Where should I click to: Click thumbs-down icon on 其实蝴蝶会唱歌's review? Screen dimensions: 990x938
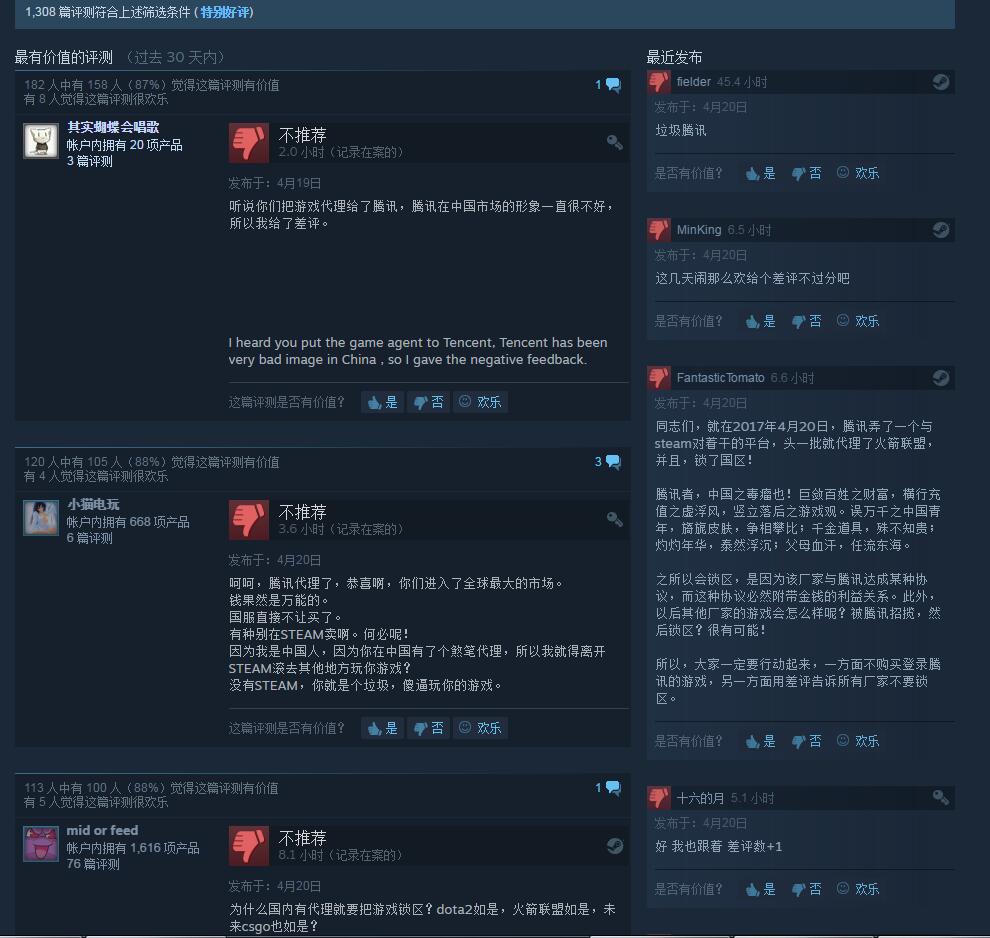249,143
